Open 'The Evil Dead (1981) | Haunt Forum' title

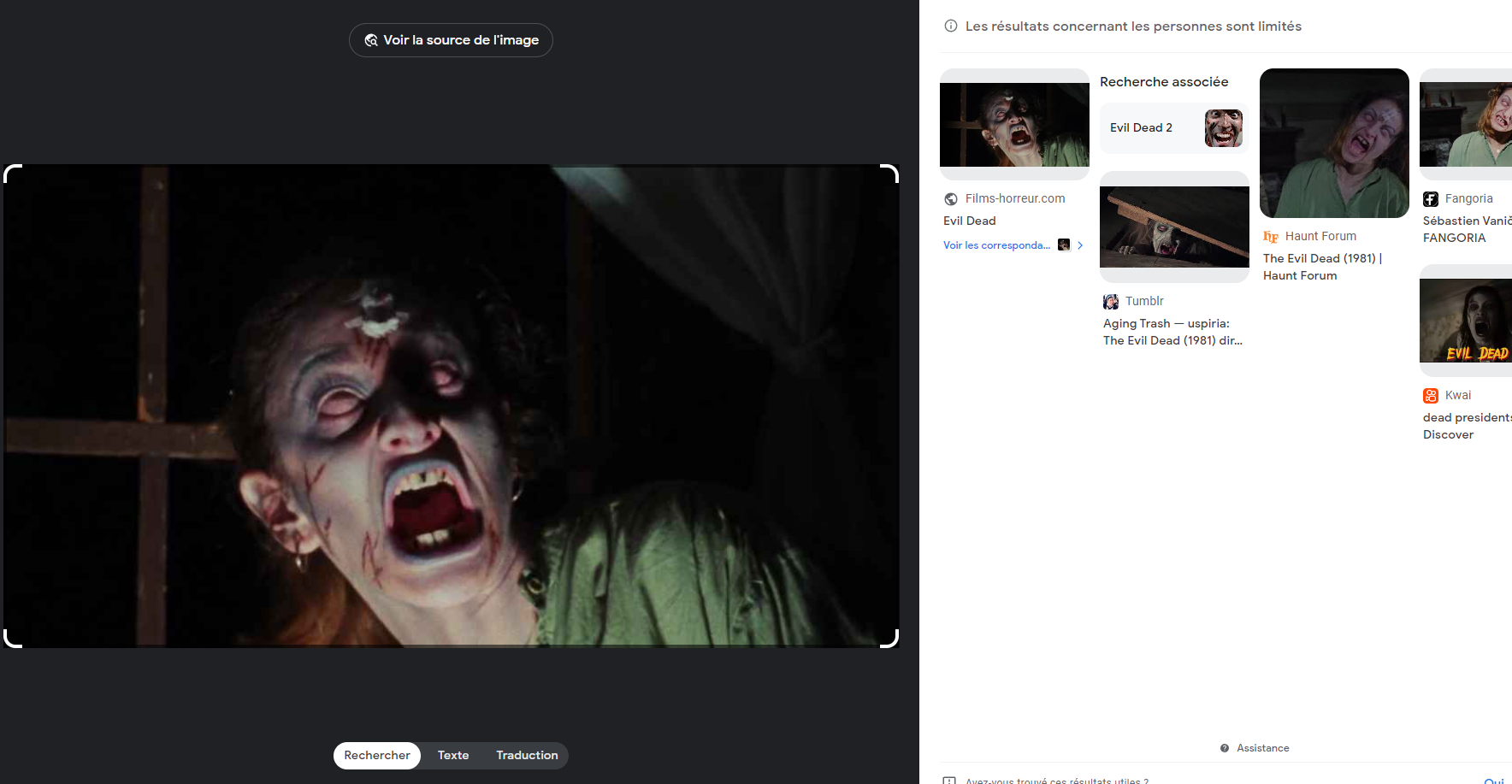pos(1323,267)
